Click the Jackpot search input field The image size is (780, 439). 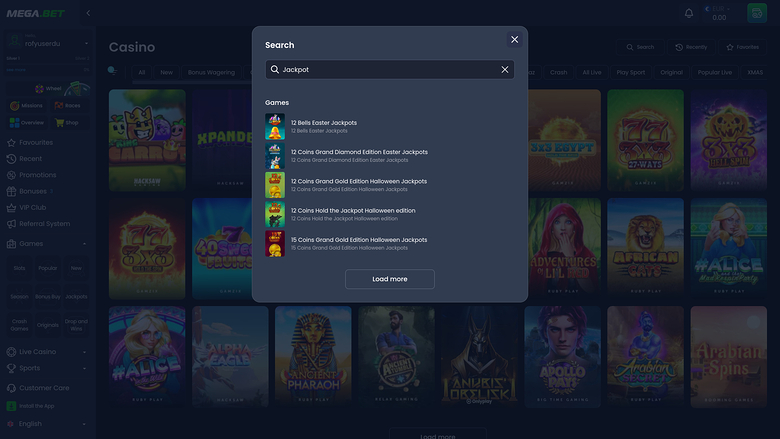(x=385, y=70)
